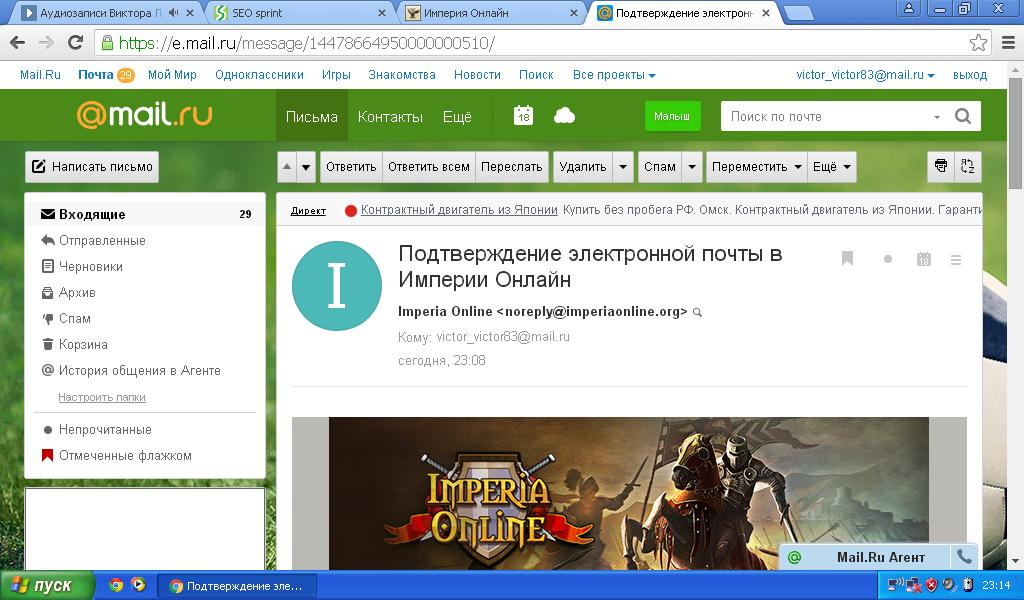Viewport: 1024px width, 600px height.
Task: Click the Удалить button
Action: (x=583, y=166)
